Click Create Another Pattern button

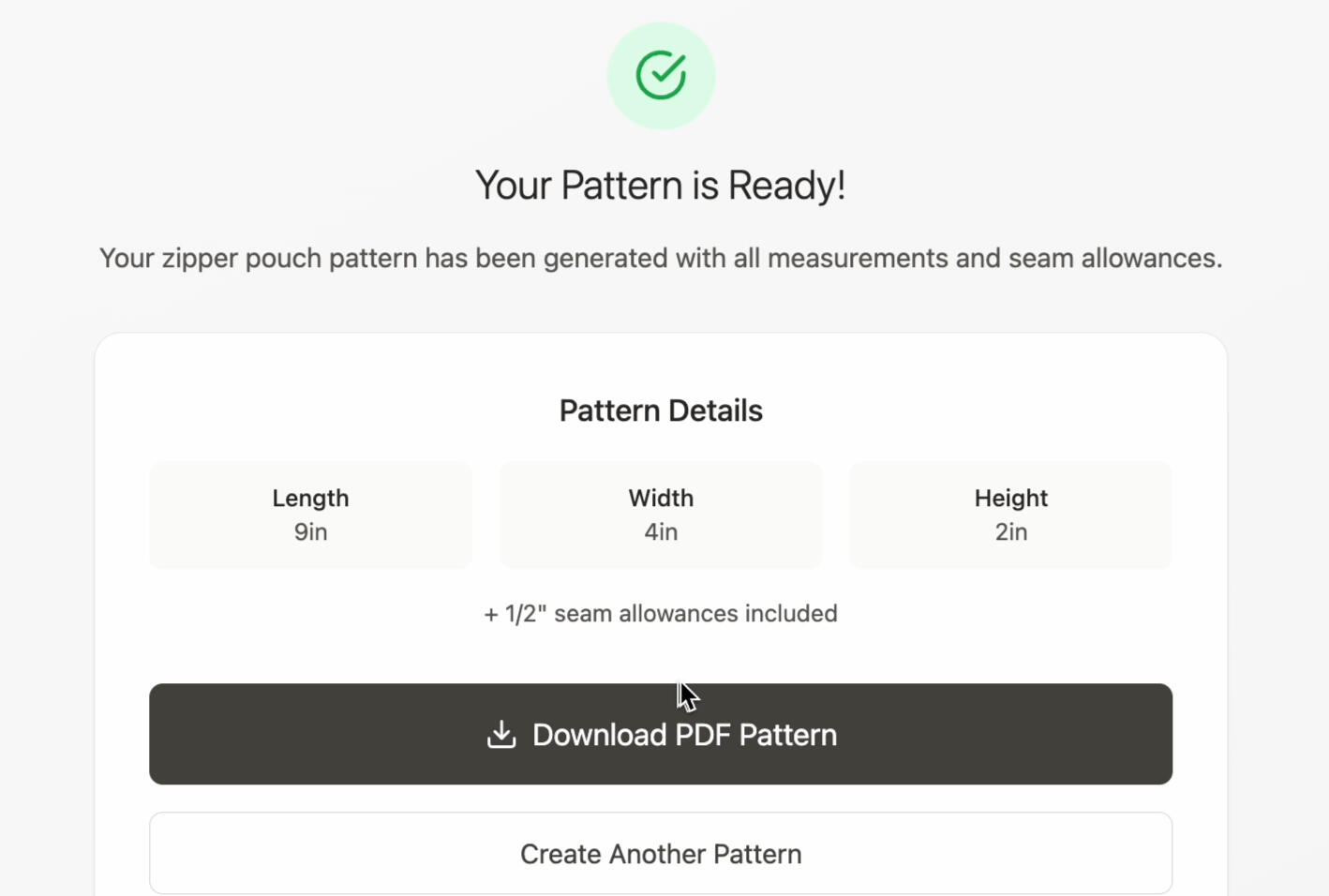[x=661, y=854]
